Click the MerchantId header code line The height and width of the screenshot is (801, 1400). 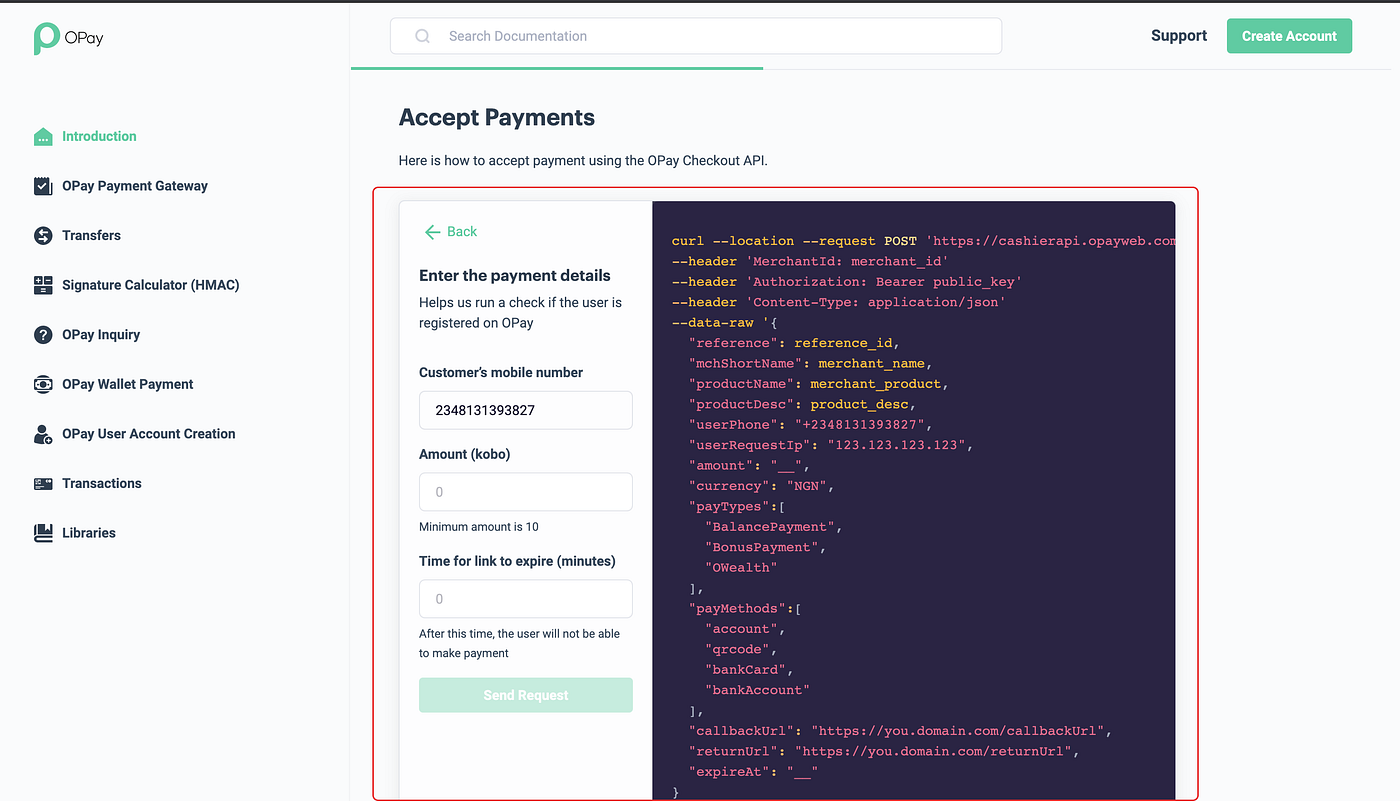[x=810, y=261]
